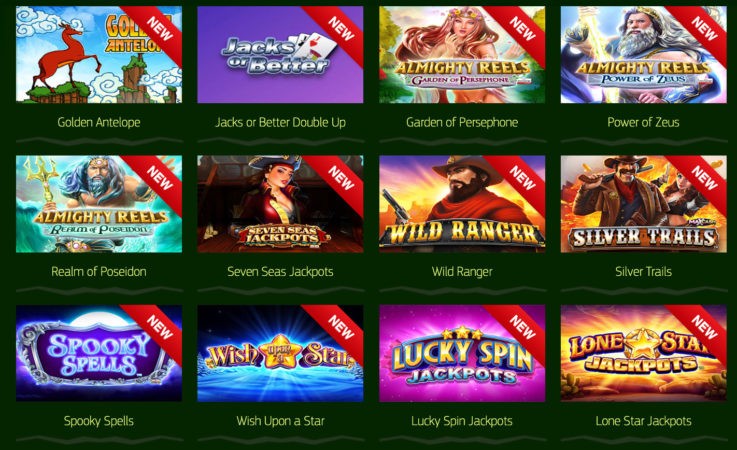Select Lone Star Jackpots game thumbnail
The image size is (737, 450).
(643, 353)
